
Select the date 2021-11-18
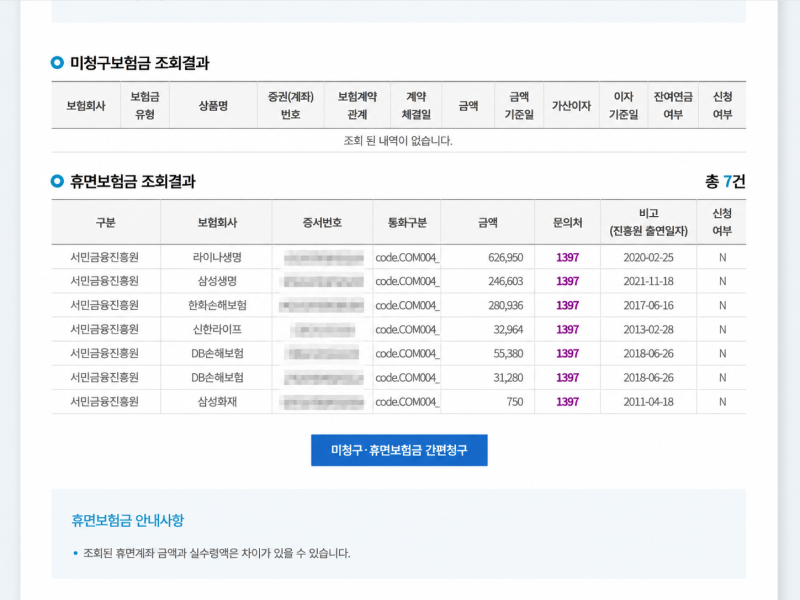(648, 281)
